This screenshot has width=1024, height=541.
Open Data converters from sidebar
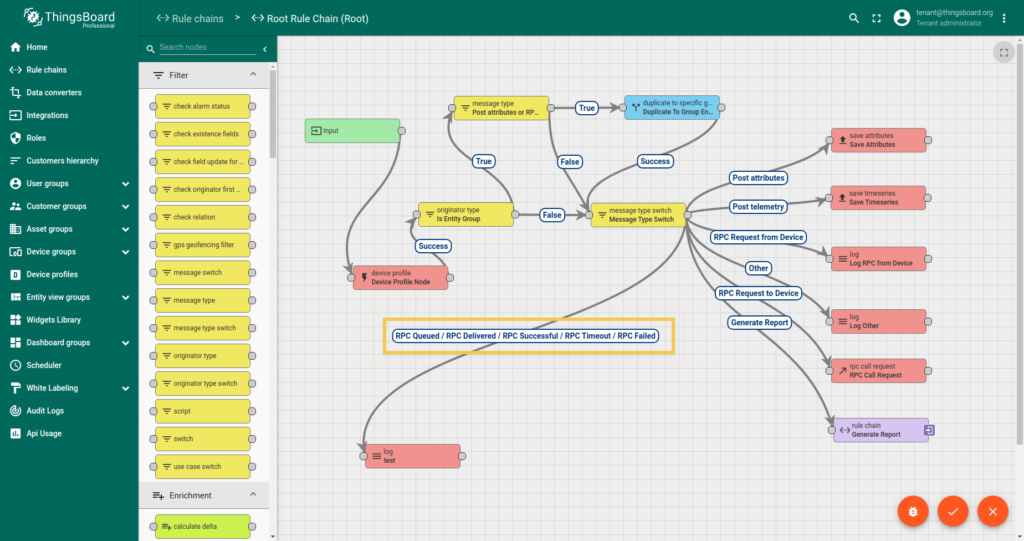54,93
